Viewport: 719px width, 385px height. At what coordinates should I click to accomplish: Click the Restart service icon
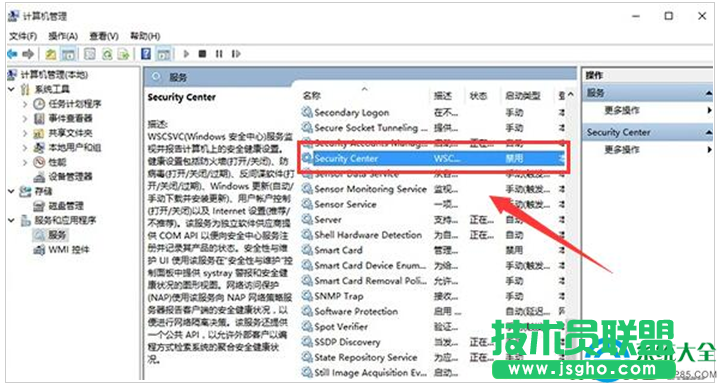(x=236, y=54)
